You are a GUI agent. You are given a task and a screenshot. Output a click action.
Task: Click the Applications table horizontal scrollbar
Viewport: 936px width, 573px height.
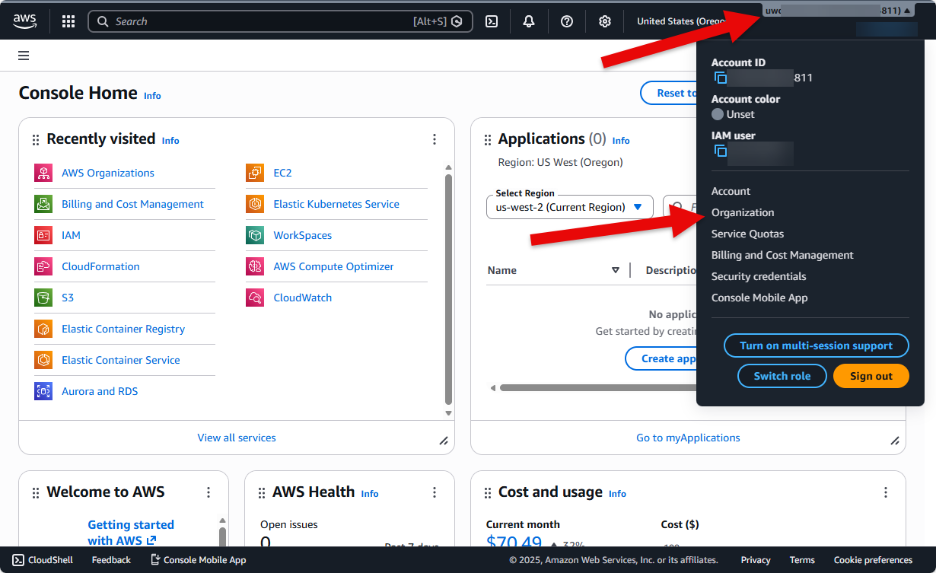(597, 387)
